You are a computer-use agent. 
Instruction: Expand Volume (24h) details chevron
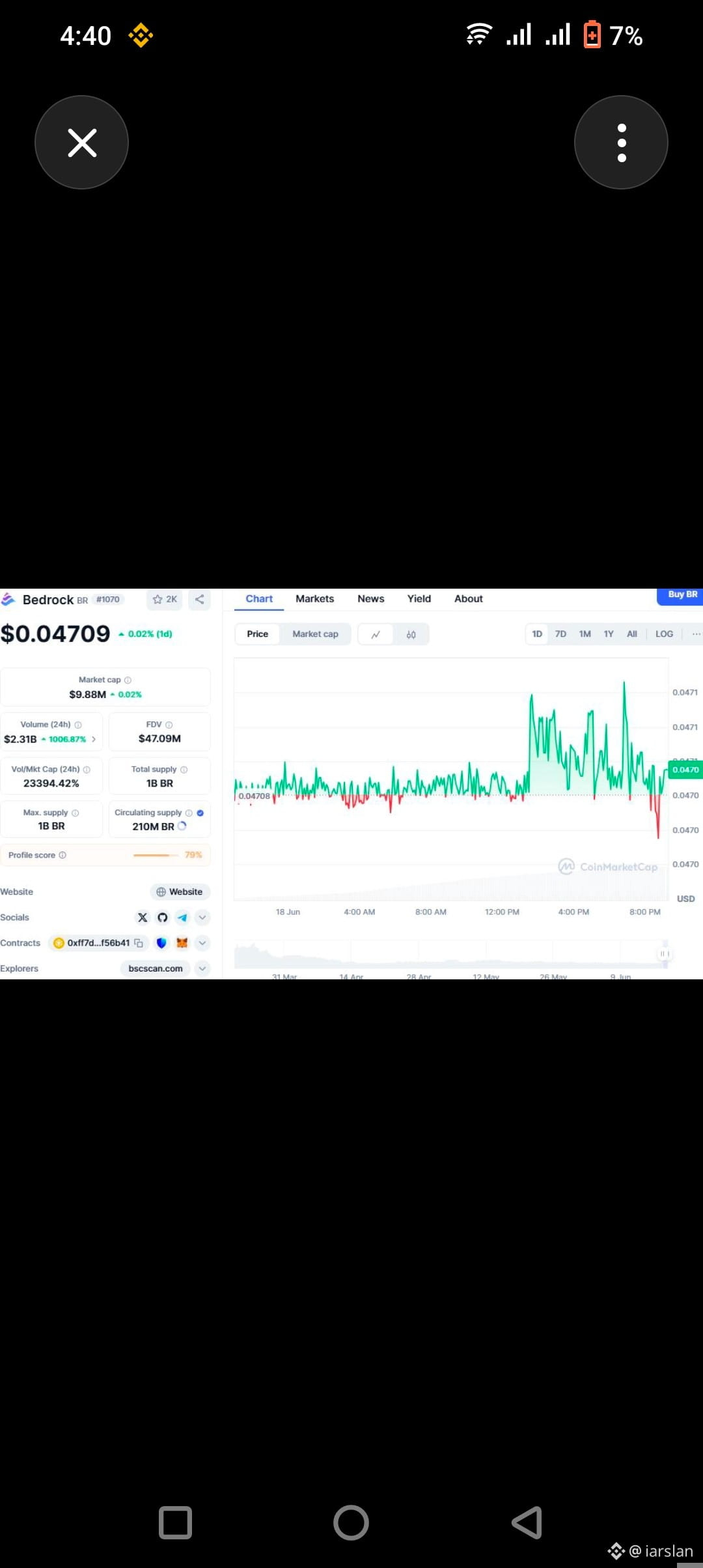pos(94,739)
